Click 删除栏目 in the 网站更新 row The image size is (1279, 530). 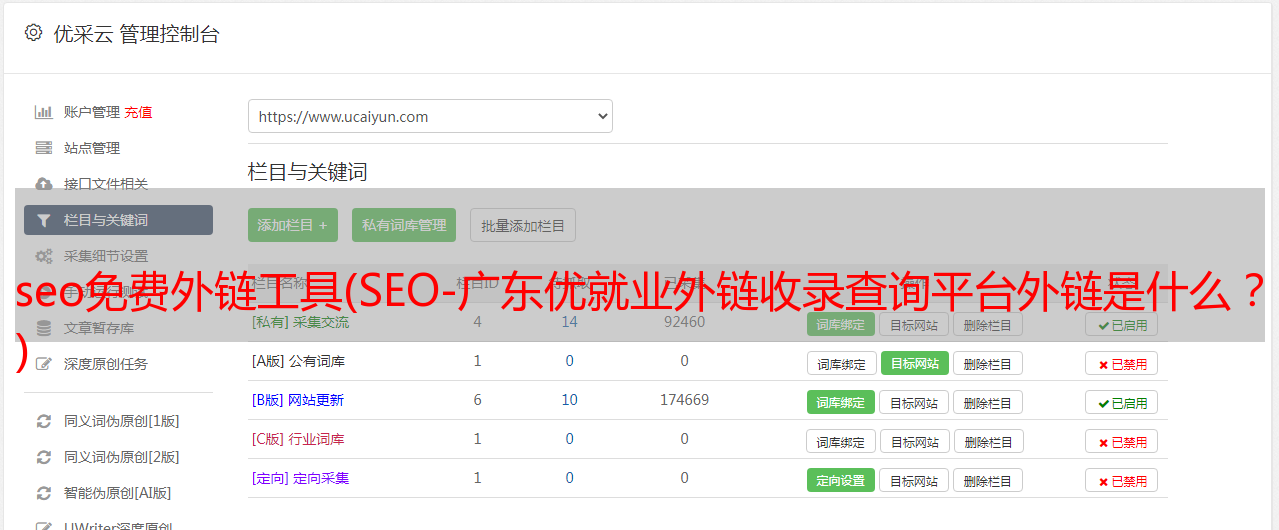[x=988, y=402]
